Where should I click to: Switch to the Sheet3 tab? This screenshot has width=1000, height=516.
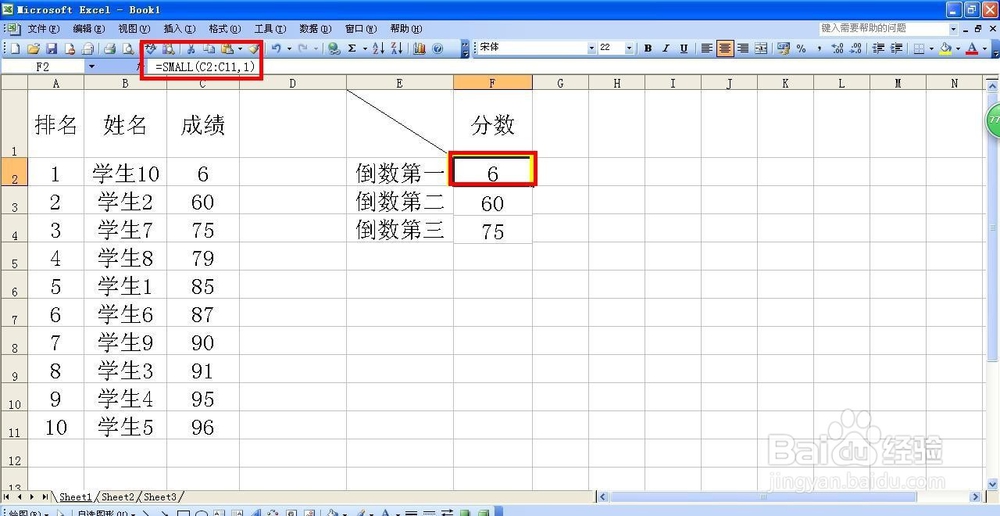click(x=159, y=497)
